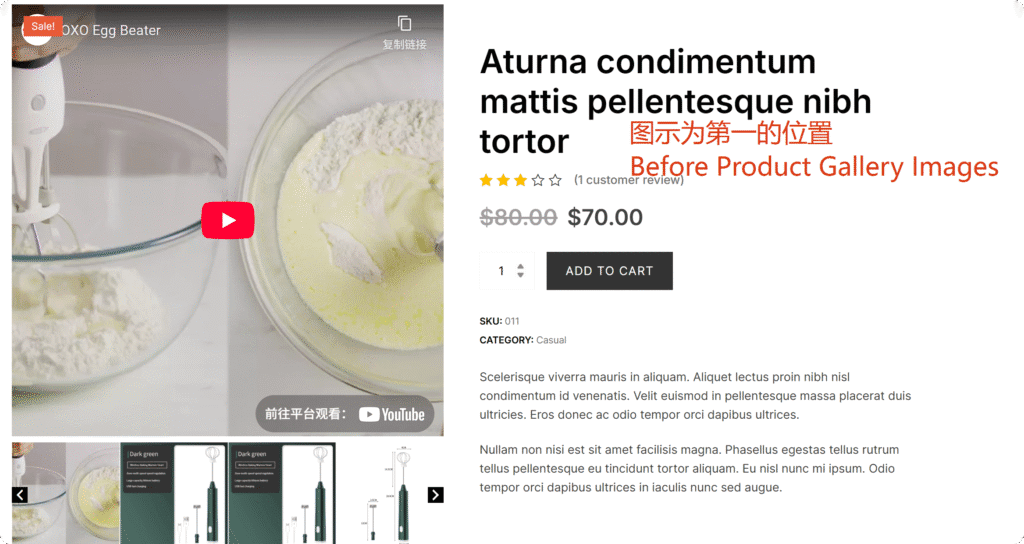1024x544 pixels.
Task: Click the channel avatar on video
Action: [x=37, y=30]
